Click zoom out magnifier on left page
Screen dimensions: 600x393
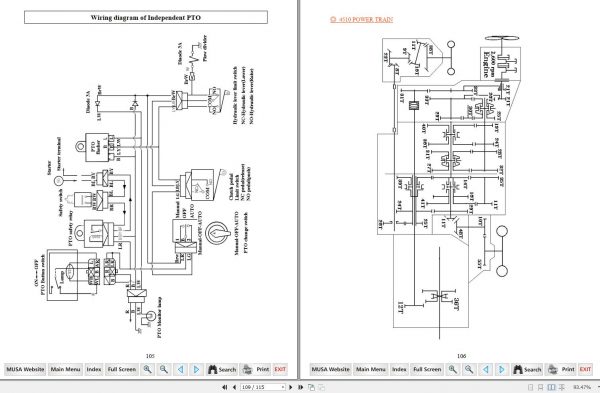[x=164, y=369]
